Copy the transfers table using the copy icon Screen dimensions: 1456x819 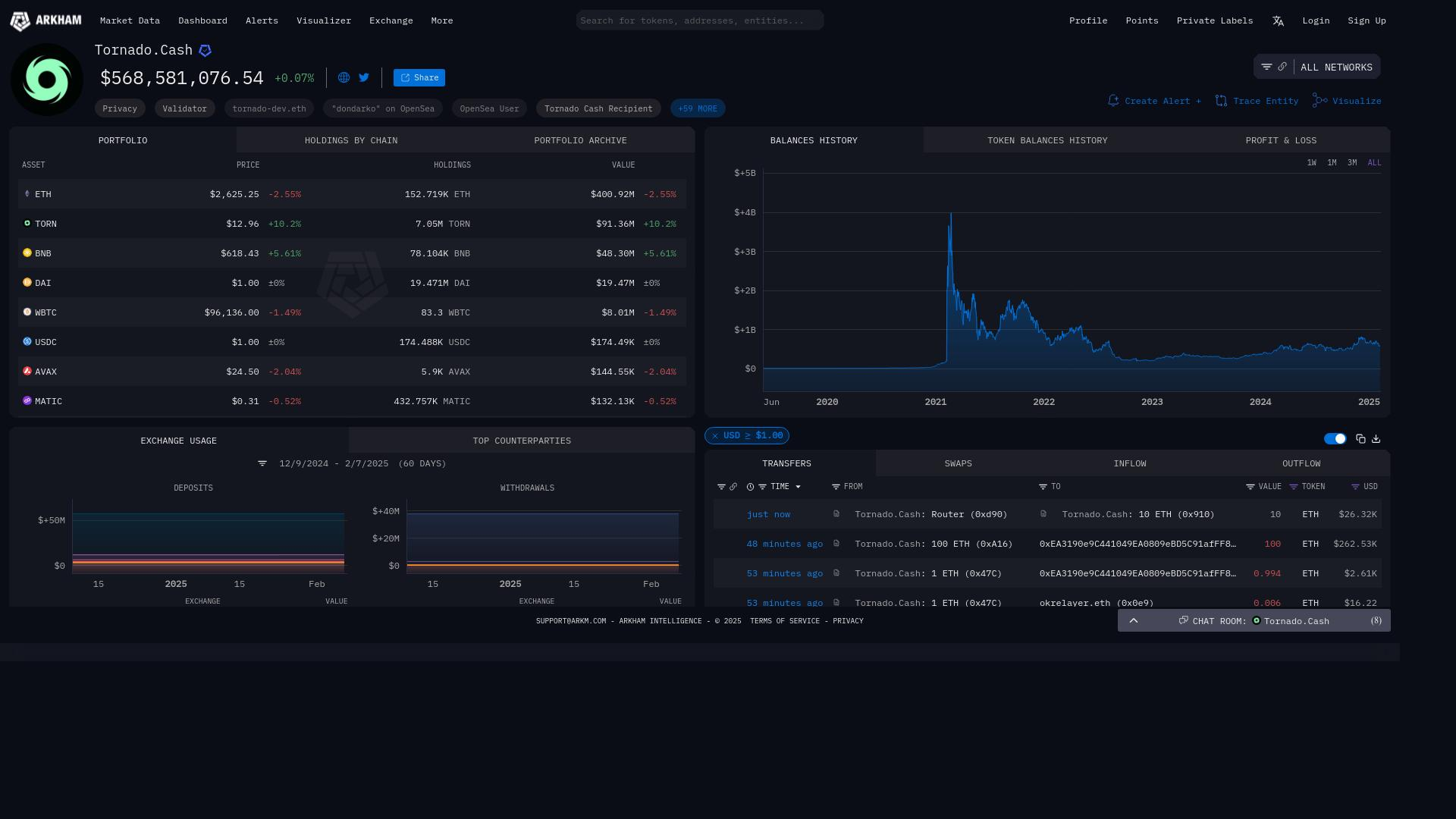click(1360, 439)
